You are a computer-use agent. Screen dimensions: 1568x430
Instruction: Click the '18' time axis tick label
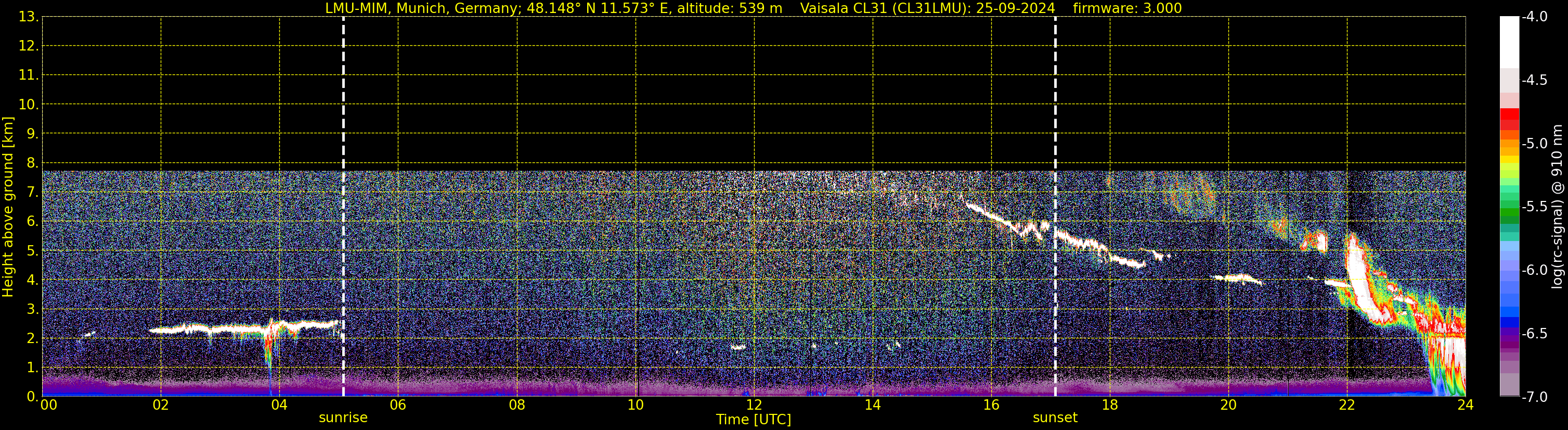point(1110,405)
